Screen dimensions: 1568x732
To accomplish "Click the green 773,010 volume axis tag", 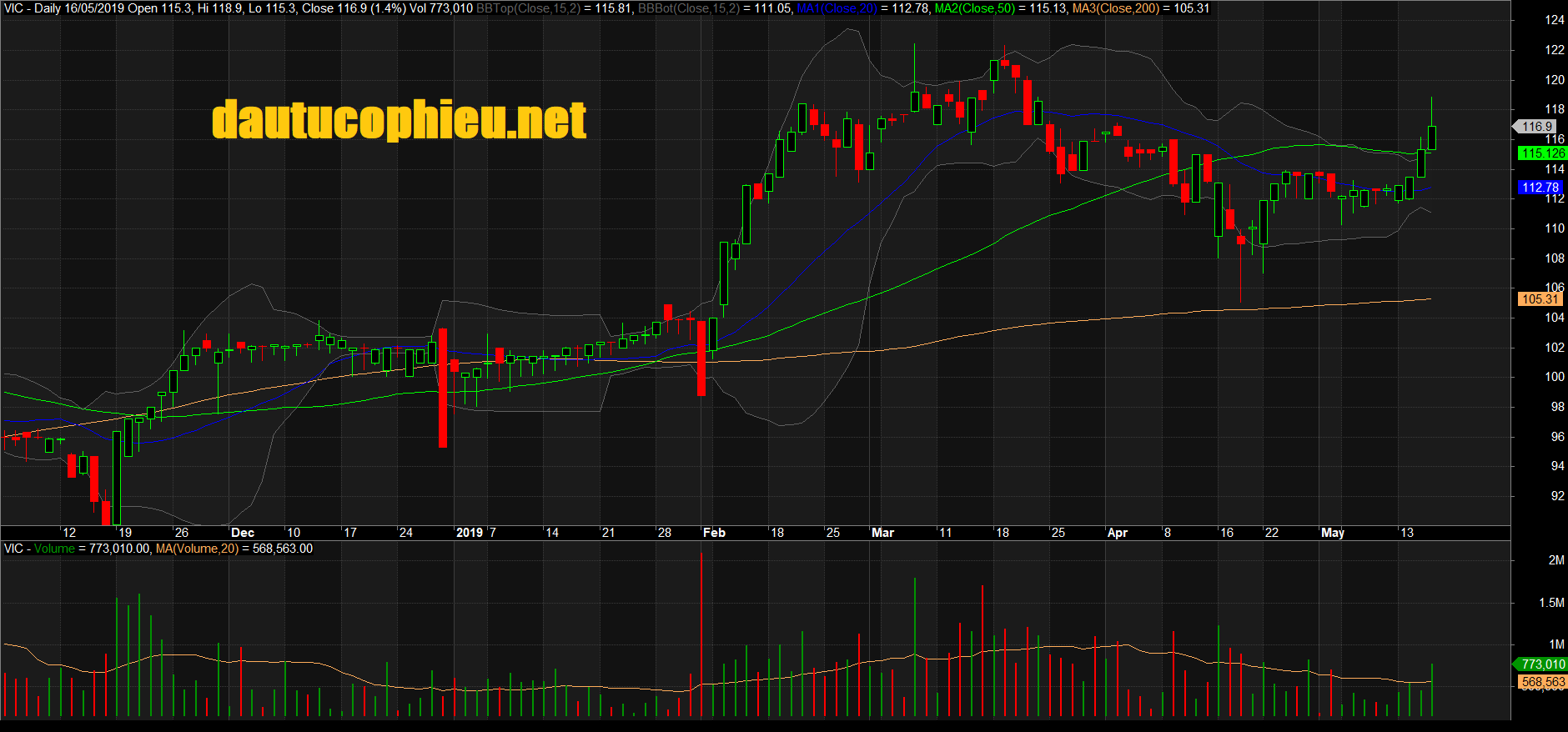I will click(1541, 664).
